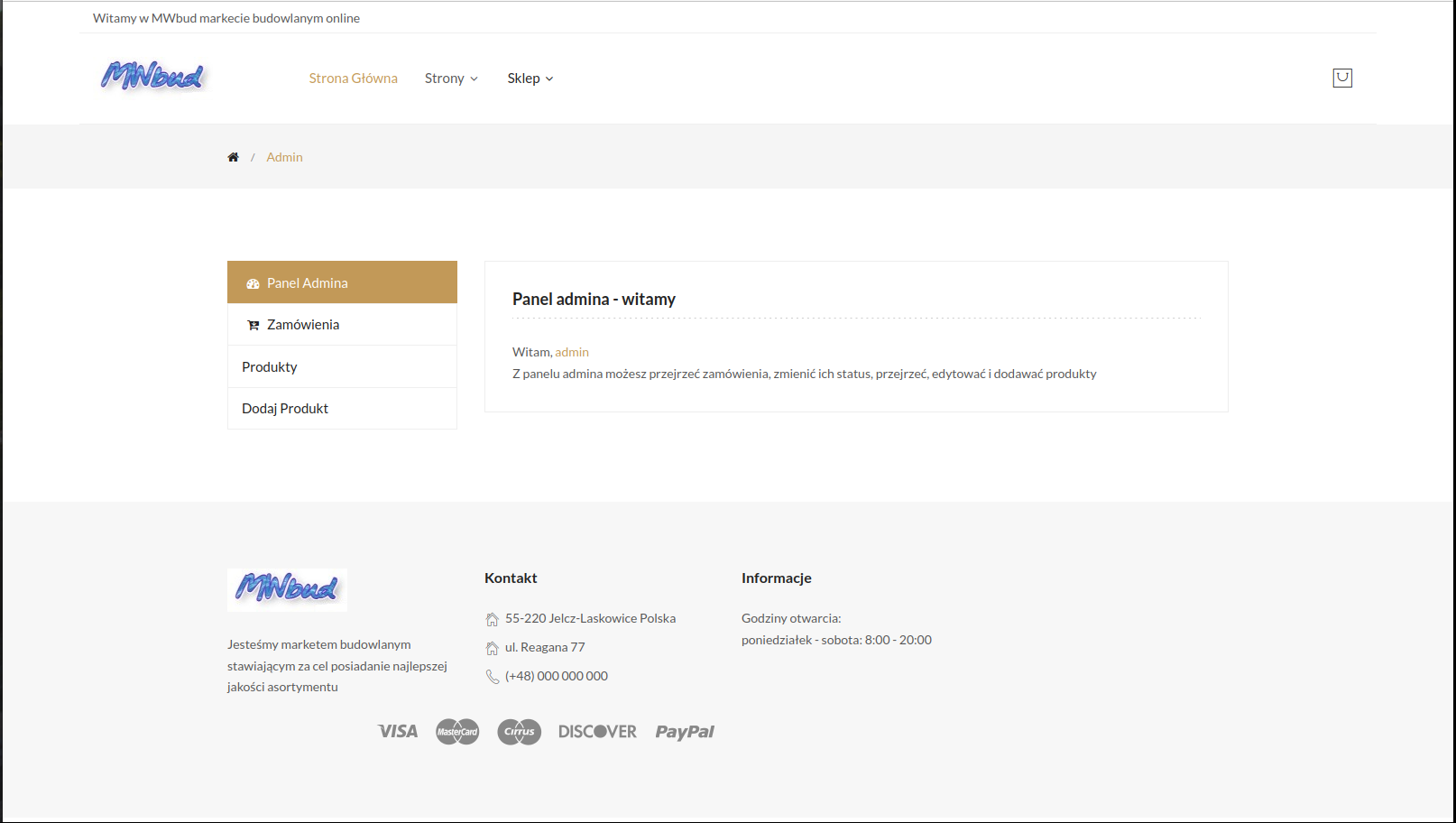Image resolution: width=1456 pixels, height=823 pixels.
Task: Select Produkty in admin sidebar
Action: pyautogui.click(x=342, y=366)
